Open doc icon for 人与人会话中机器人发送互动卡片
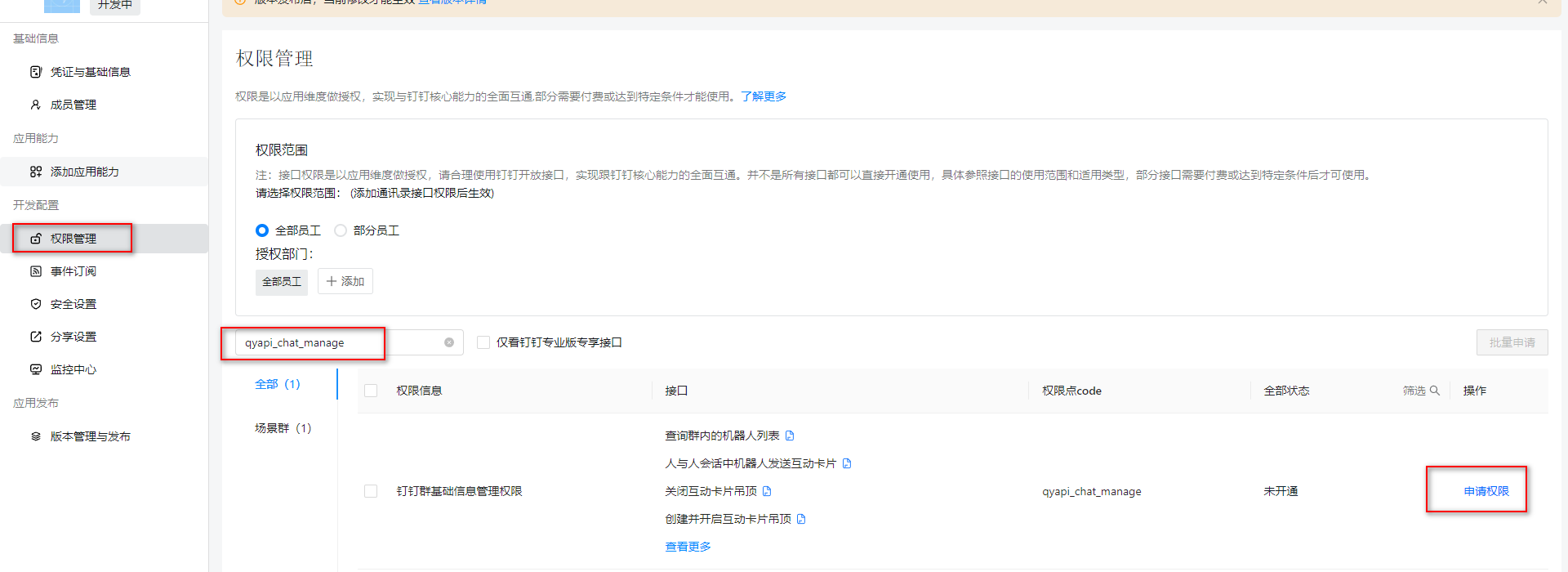This screenshot has width=1568, height=572. [847, 463]
